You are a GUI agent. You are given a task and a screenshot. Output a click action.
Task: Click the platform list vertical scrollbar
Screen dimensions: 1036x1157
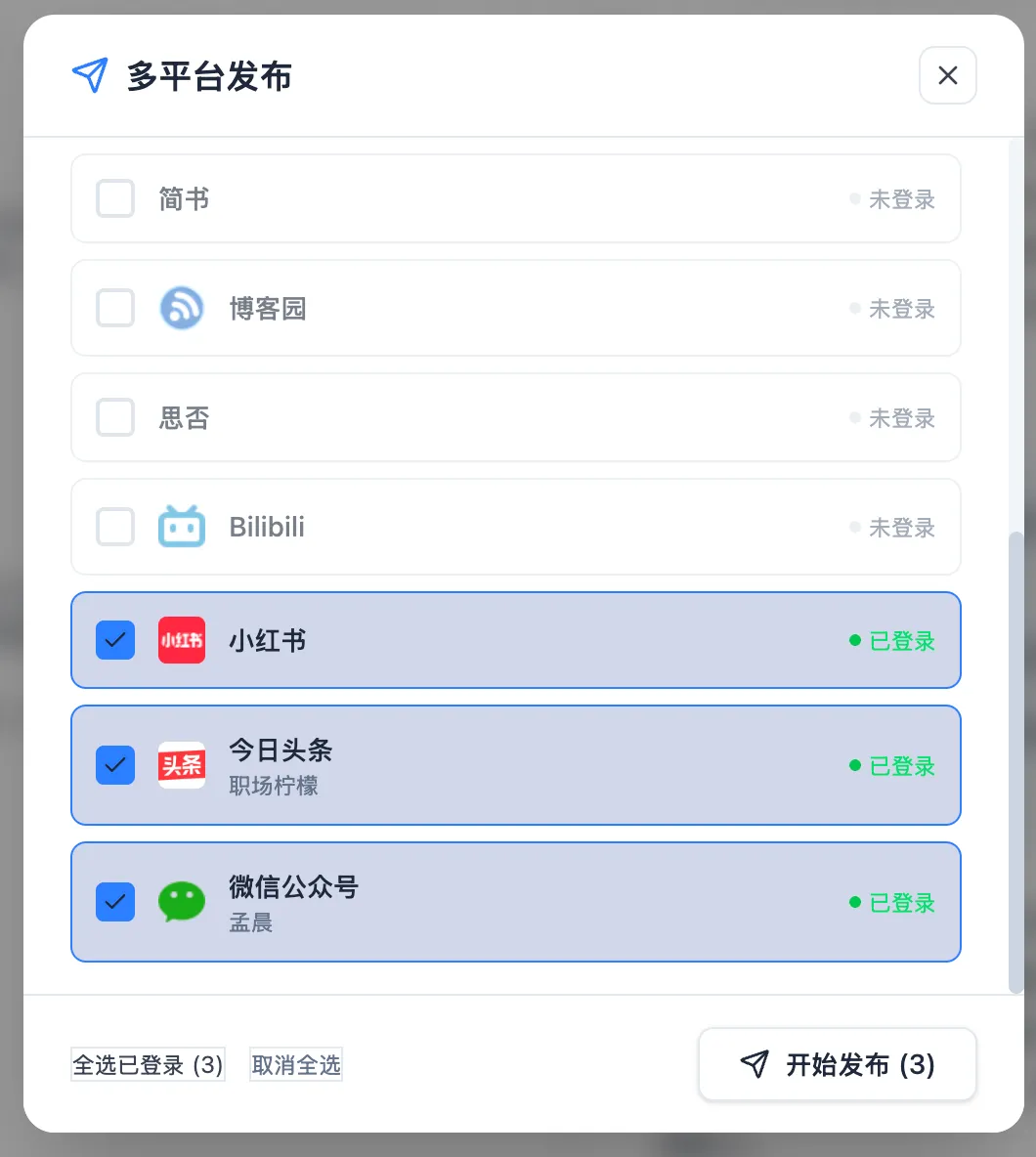[1016, 762]
